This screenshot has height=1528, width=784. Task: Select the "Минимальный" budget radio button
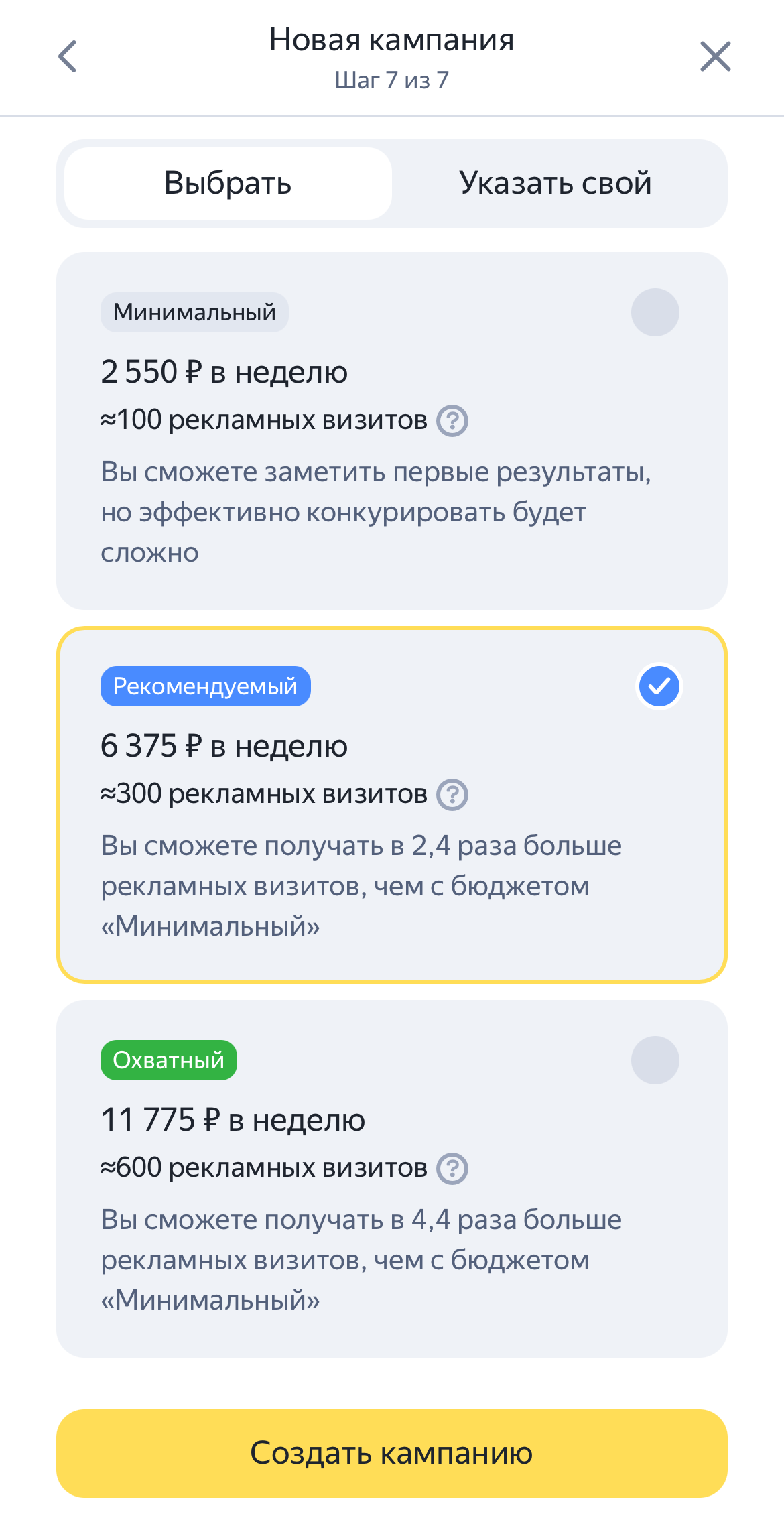(655, 312)
